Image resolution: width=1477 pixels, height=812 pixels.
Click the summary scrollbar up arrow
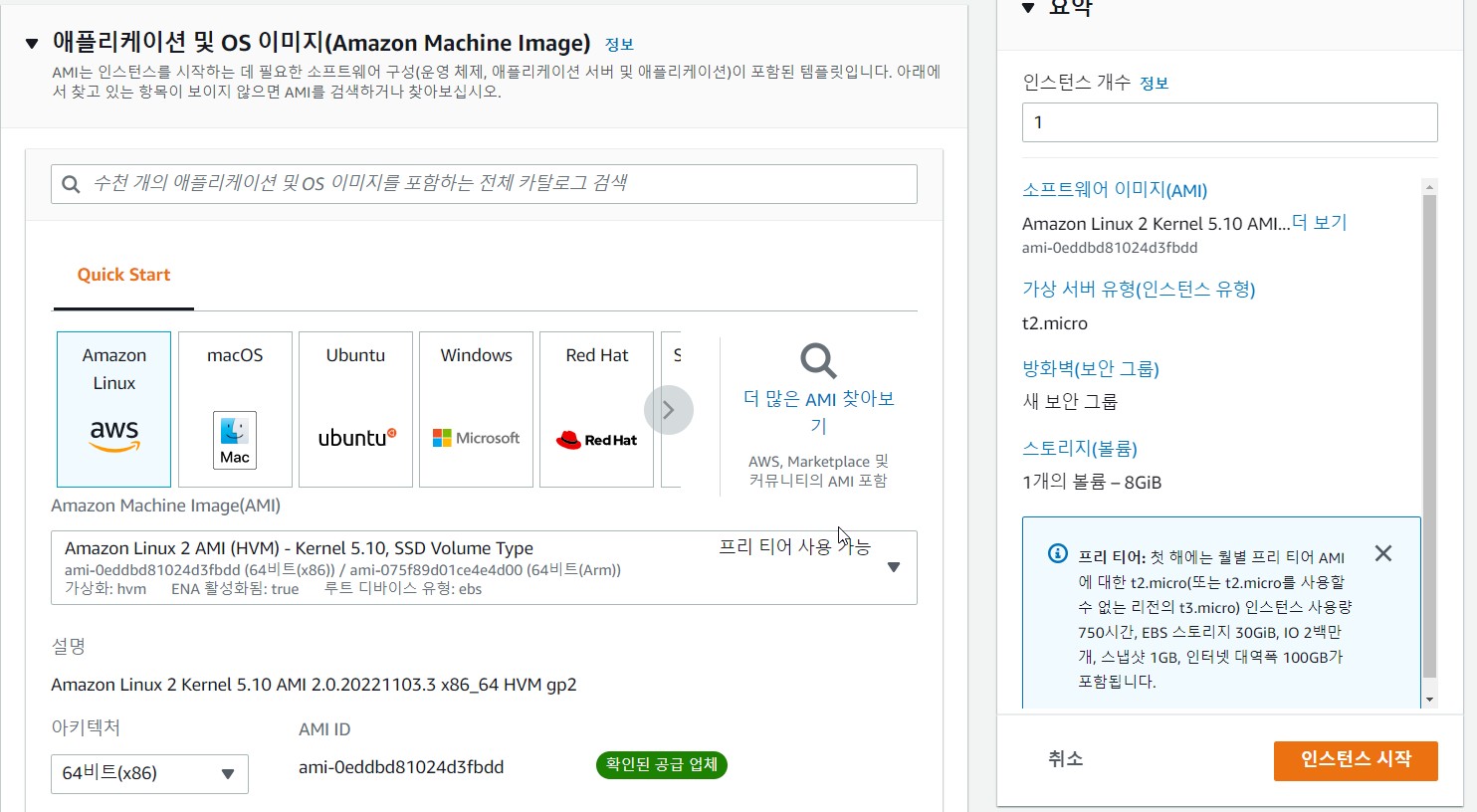coord(1429,186)
